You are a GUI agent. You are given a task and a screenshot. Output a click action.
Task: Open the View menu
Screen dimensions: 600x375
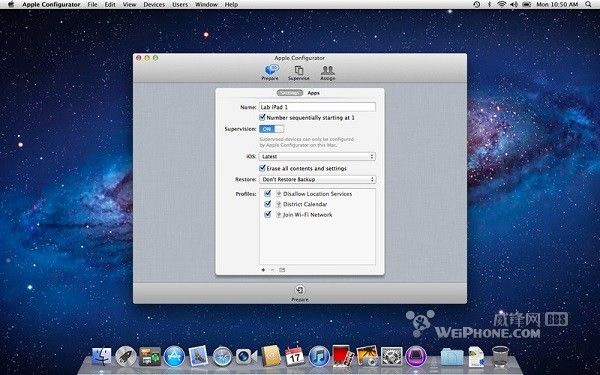pos(129,5)
